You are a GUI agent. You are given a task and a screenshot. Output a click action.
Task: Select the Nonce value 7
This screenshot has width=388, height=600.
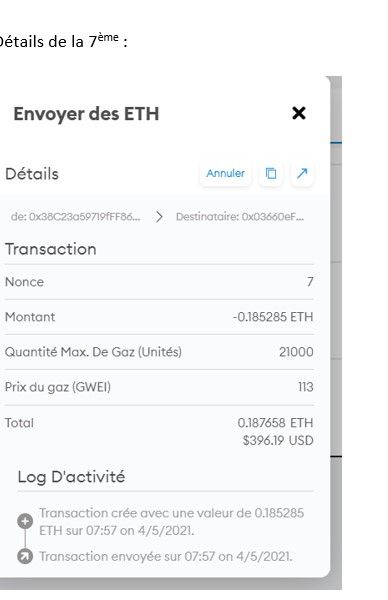click(310, 282)
